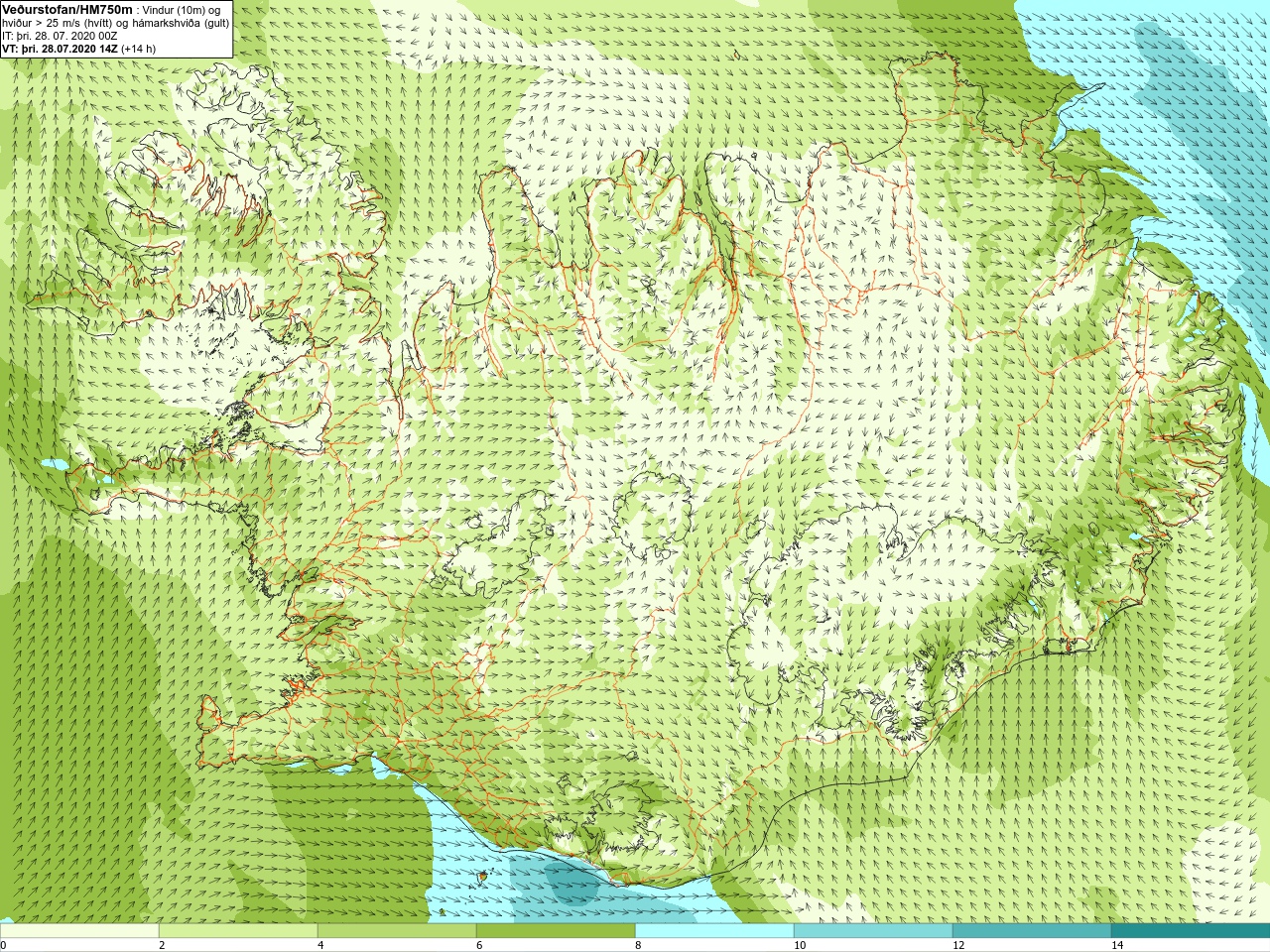Click the '14' label on the scale
This screenshot has width=1270, height=952.
click(x=1117, y=945)
